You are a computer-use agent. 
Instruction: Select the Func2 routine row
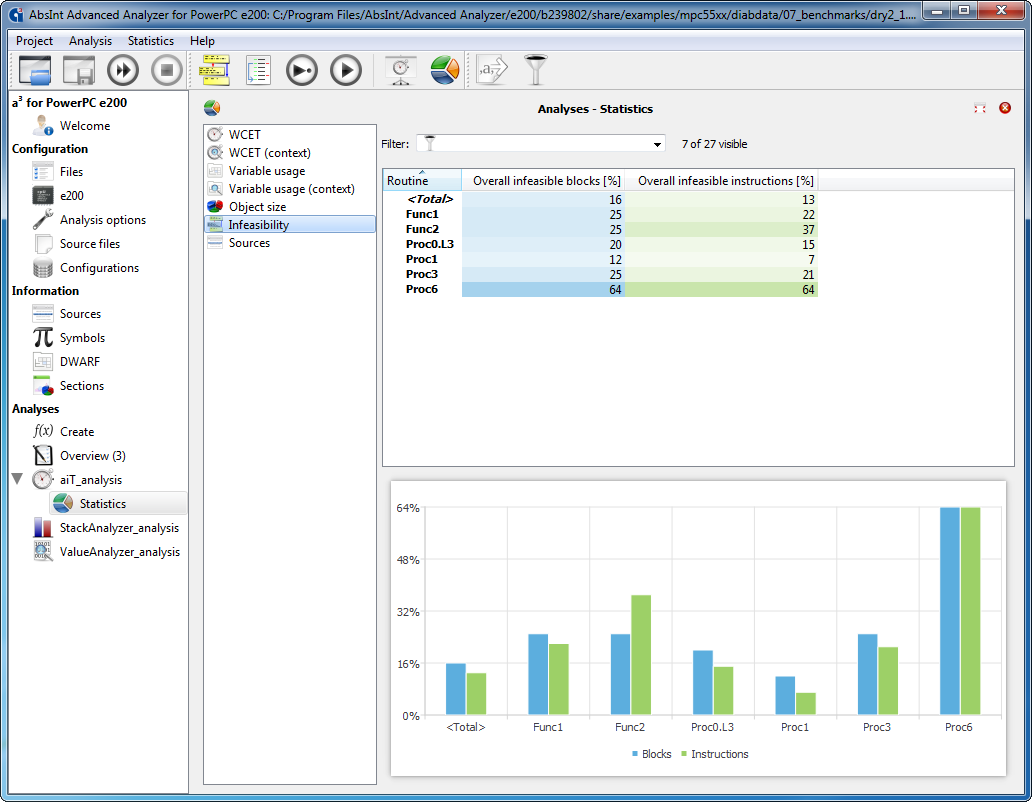point(600,229)
